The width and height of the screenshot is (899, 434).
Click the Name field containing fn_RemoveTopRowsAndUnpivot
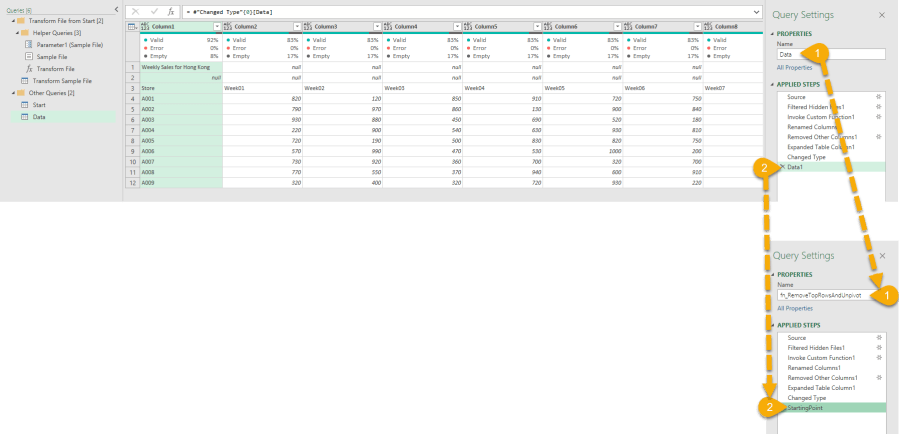point(824,296)
